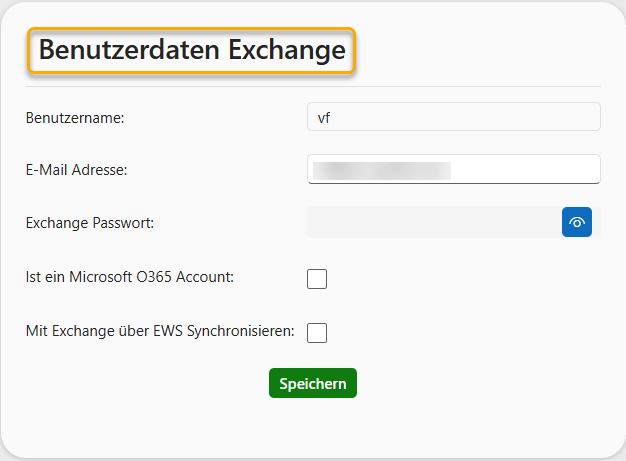The width and height of the screenshot is (626, 461).
Task: Click the "vf" text in the username field
Action: 324,117
